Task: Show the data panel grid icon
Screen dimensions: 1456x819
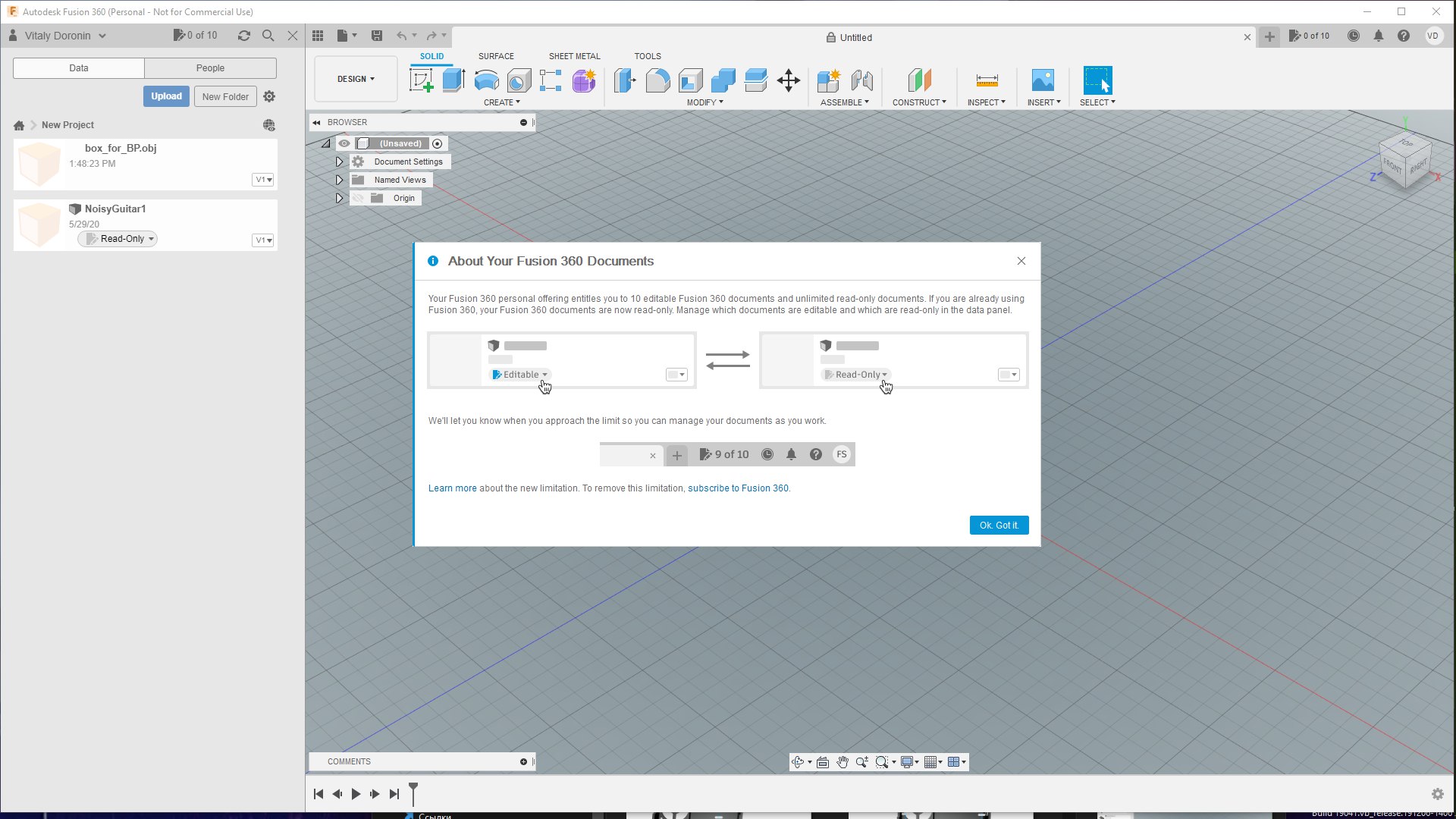Action: click(x=318, y=36)
